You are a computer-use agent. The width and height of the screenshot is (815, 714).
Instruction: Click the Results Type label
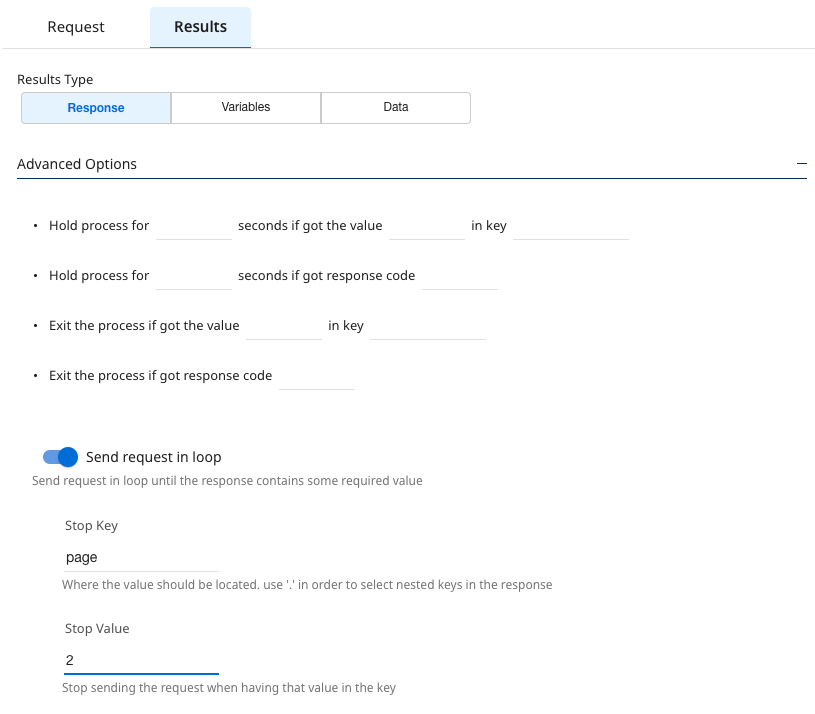(x=55, y=79)
